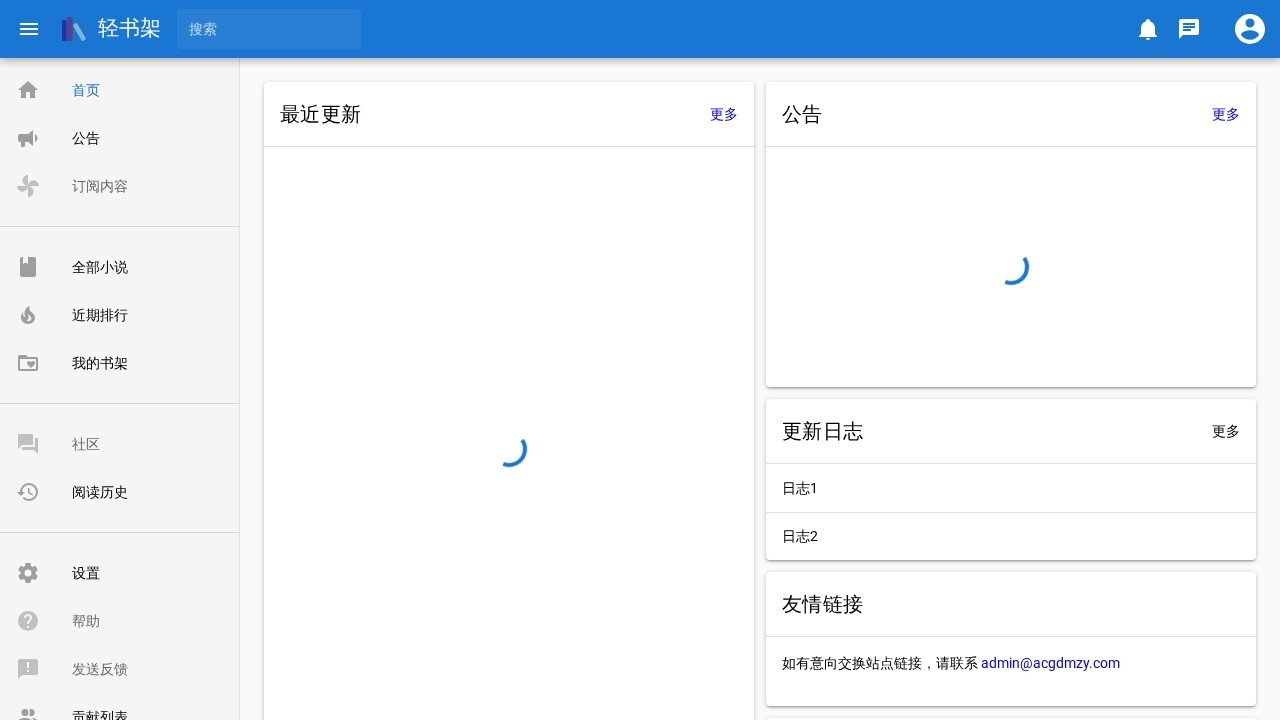Click the chat bubble icon for 社区
Screen dimensions: 1280x720
click(x=28, y=444)
